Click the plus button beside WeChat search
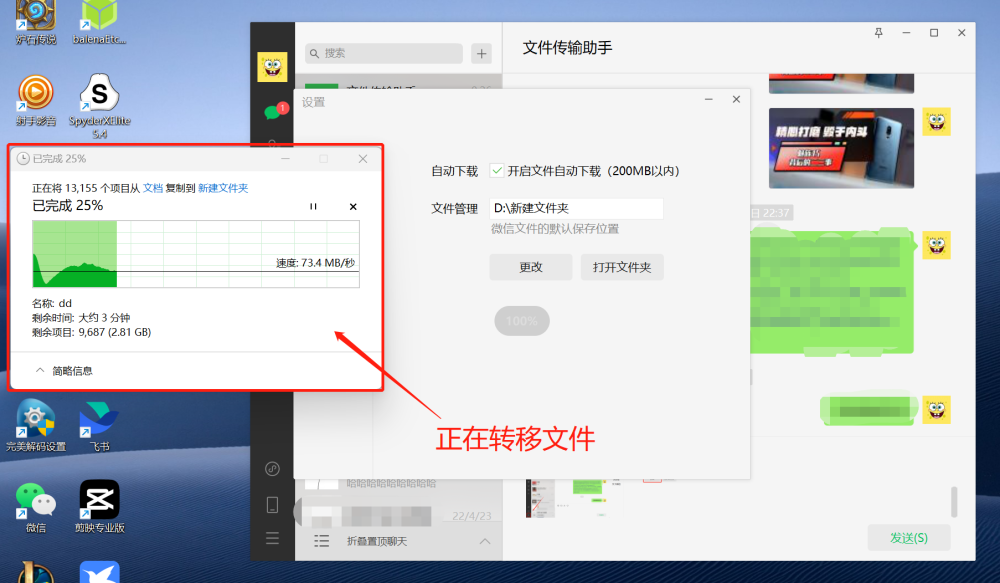Viewport: 1000px width, 583px height. (482, 54)
